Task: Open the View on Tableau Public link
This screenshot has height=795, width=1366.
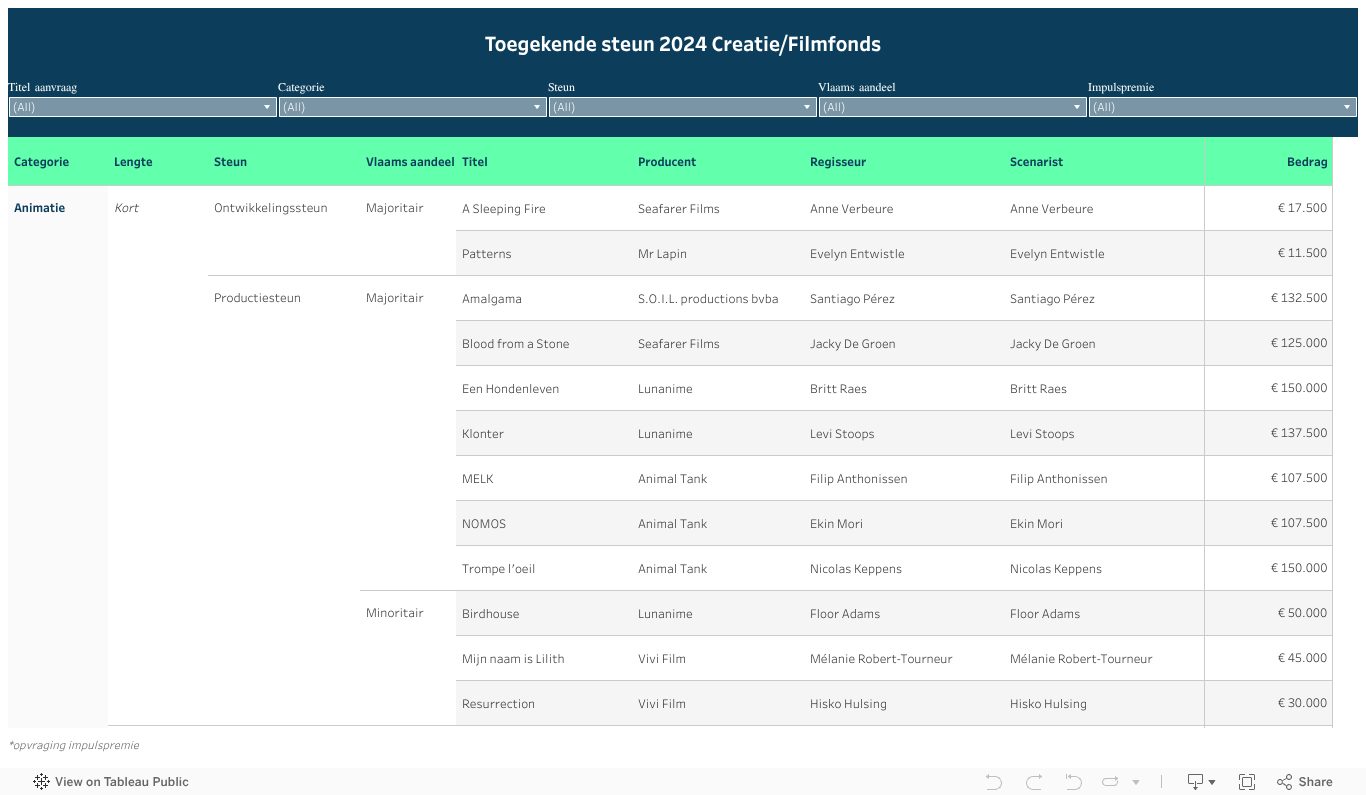Action: [x=111, y=782]
